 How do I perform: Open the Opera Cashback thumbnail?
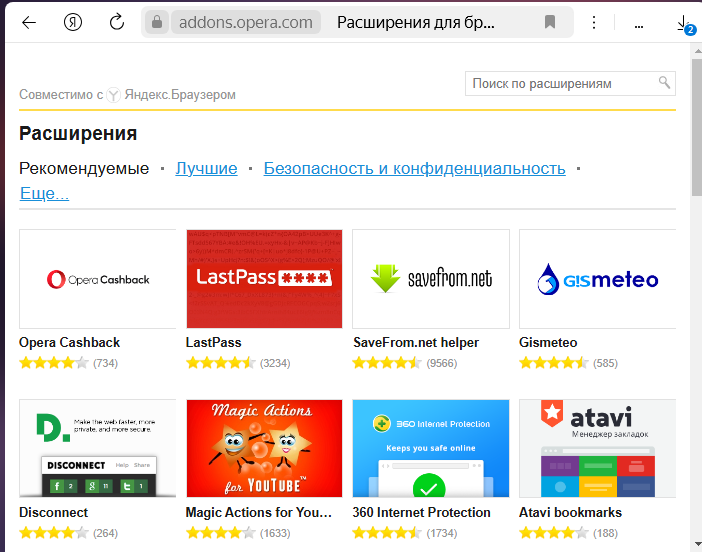[x=98, y=279]
